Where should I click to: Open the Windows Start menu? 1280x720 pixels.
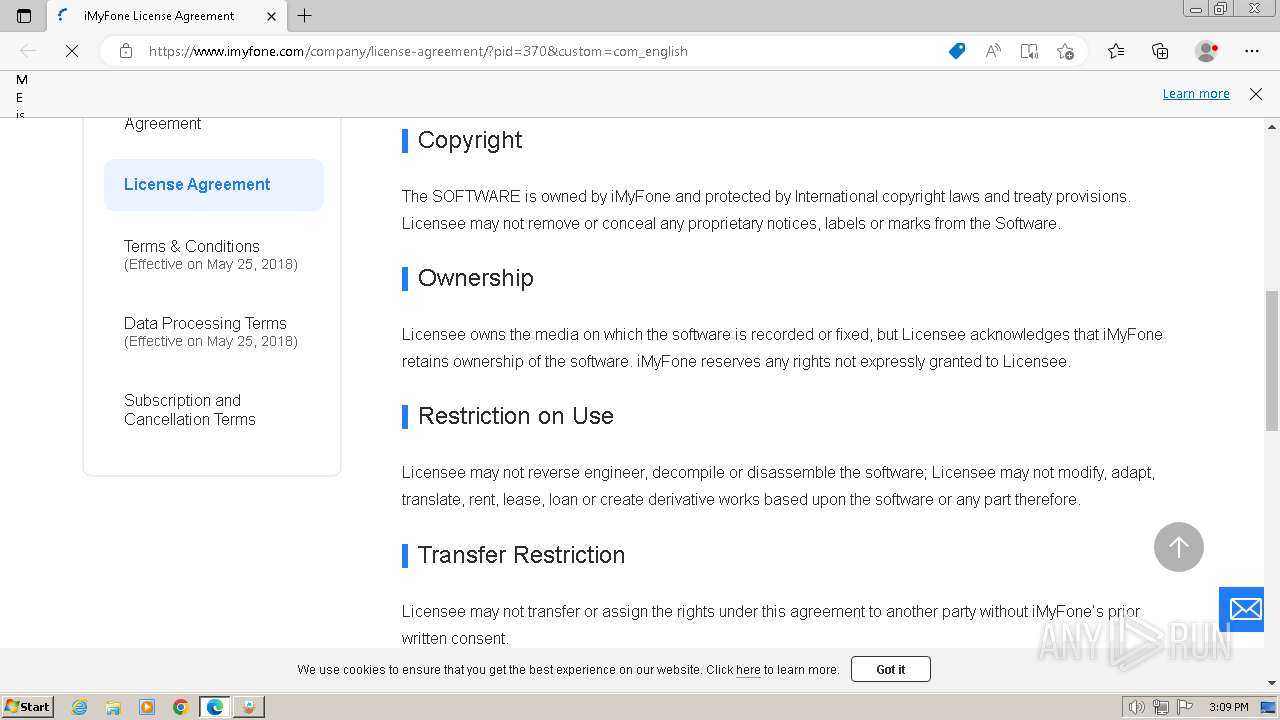tap(27, 707)
